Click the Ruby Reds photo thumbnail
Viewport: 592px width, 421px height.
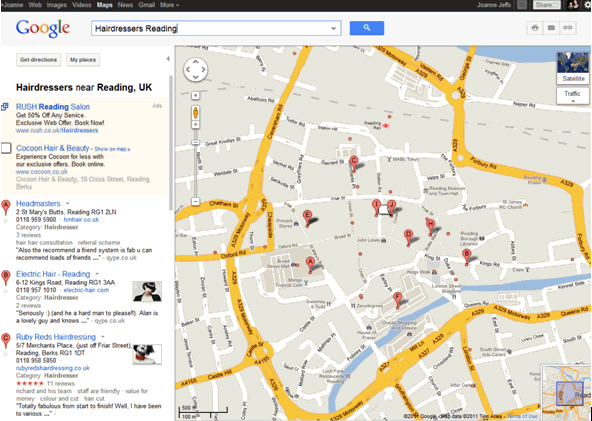click(147, 354)
